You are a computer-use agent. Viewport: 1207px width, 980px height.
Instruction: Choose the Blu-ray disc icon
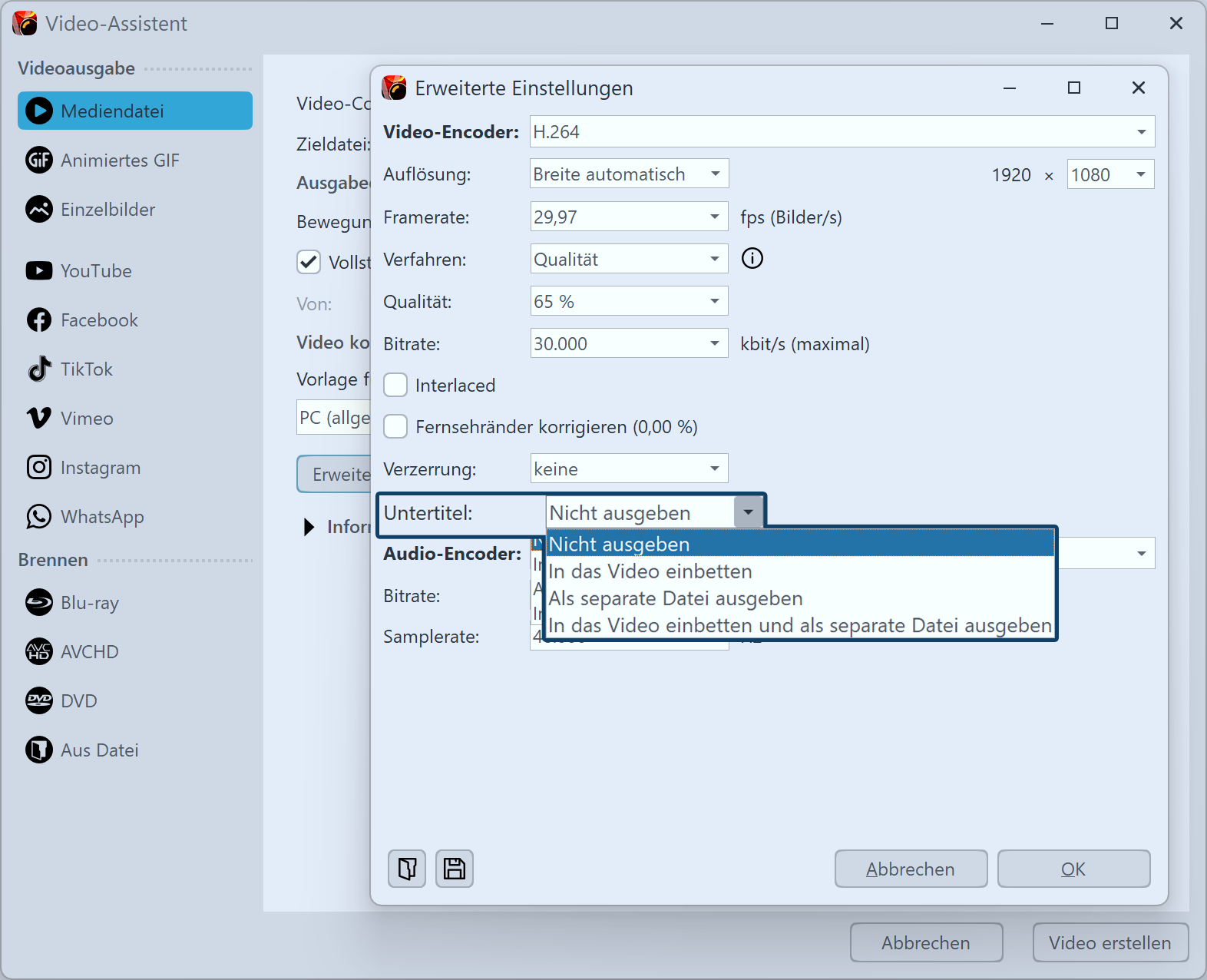(38, 603)
